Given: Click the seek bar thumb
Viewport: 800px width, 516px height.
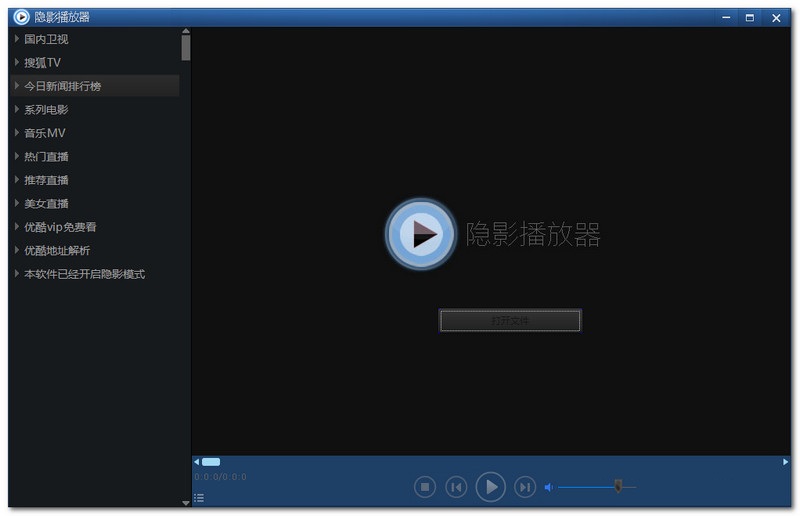Looking at the screenshot, I should 211,462.
